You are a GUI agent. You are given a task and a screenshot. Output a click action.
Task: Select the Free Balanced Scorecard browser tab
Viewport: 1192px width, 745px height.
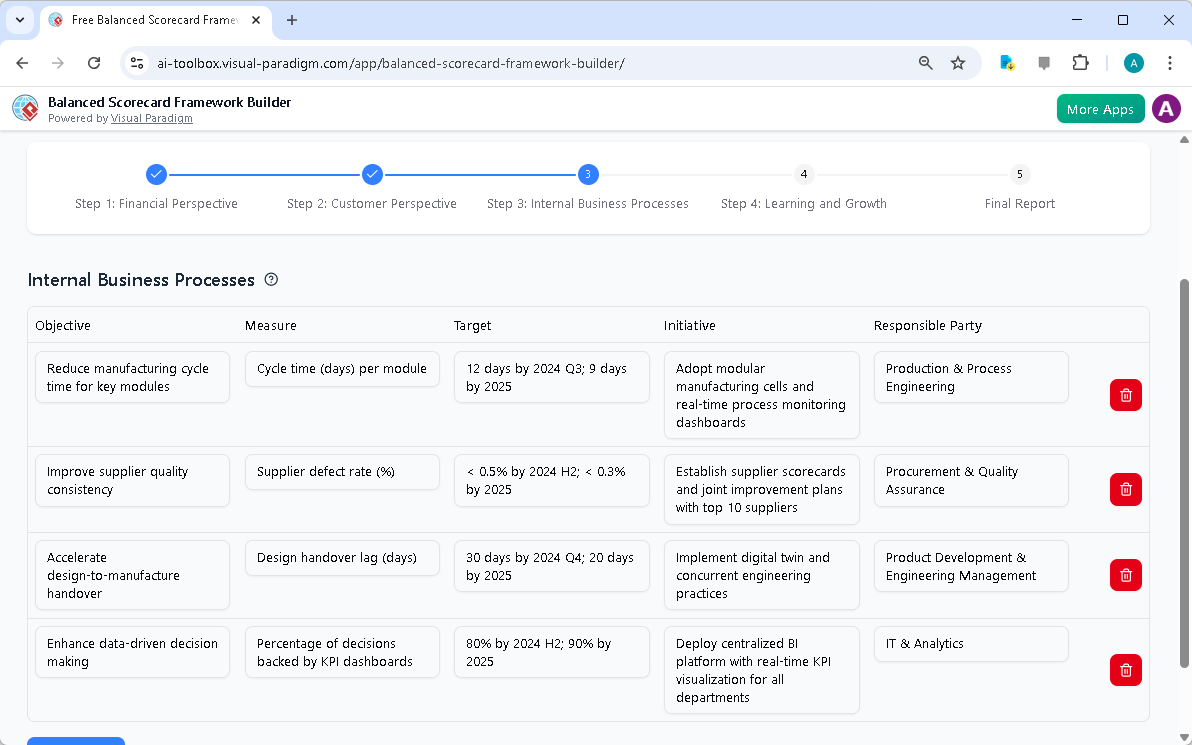[x=150, y=20]
